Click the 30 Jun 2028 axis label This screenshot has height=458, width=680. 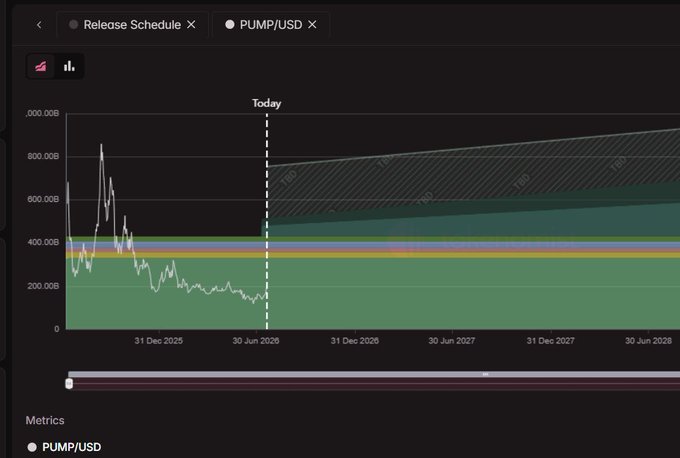click(x=648, y=341)
